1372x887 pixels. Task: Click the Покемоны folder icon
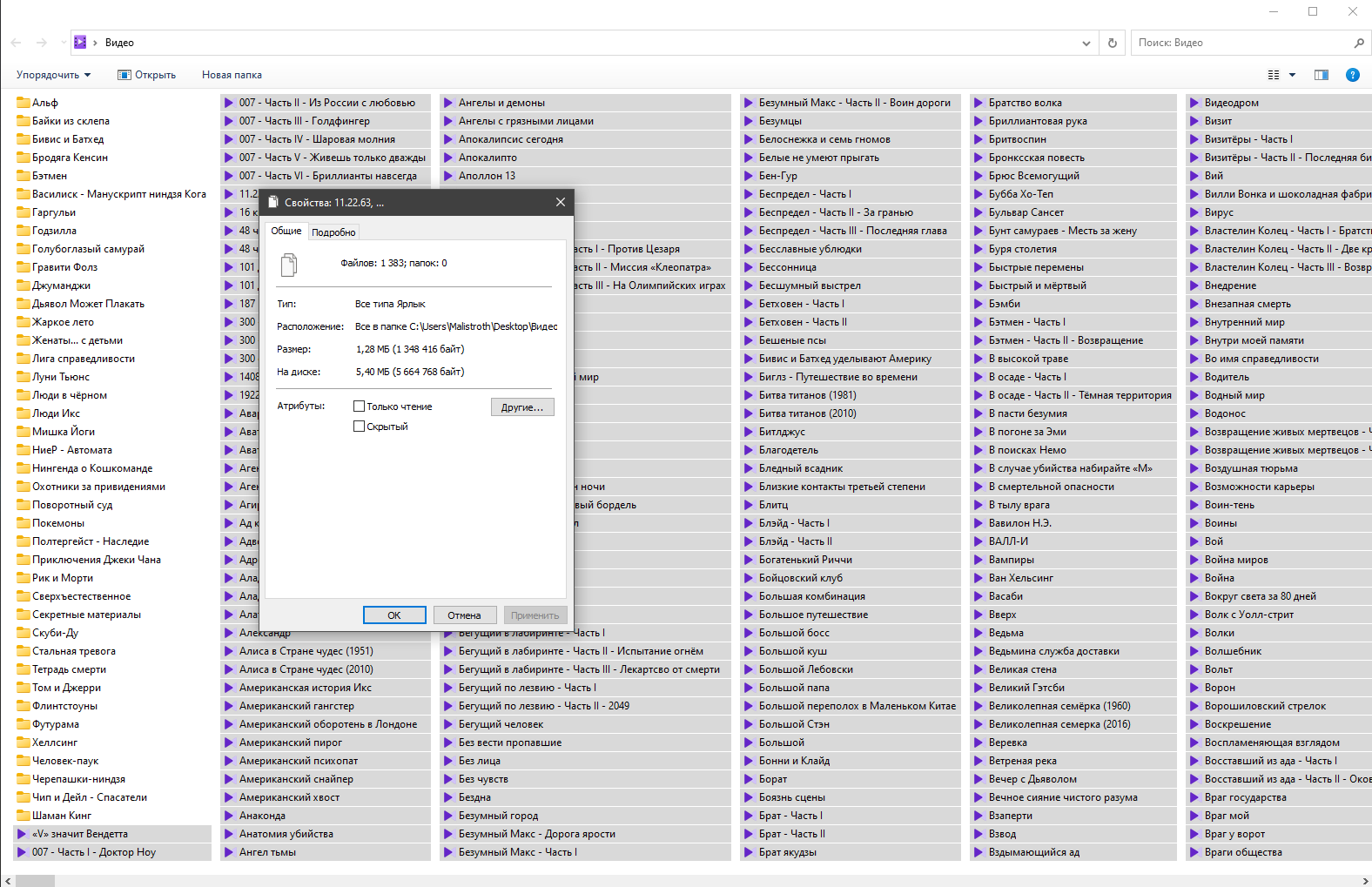pyautogui.click(x=24, y=523)
